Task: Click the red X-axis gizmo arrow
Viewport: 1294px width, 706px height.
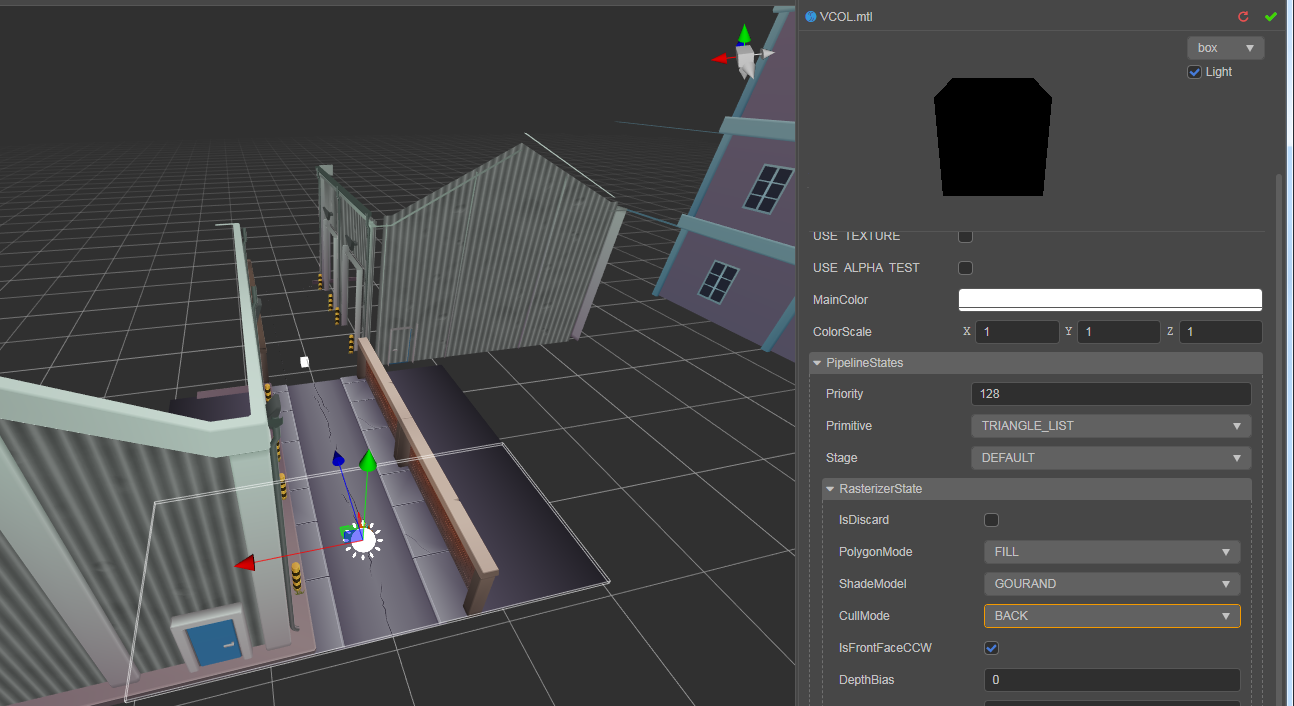Action: [245, 565]
